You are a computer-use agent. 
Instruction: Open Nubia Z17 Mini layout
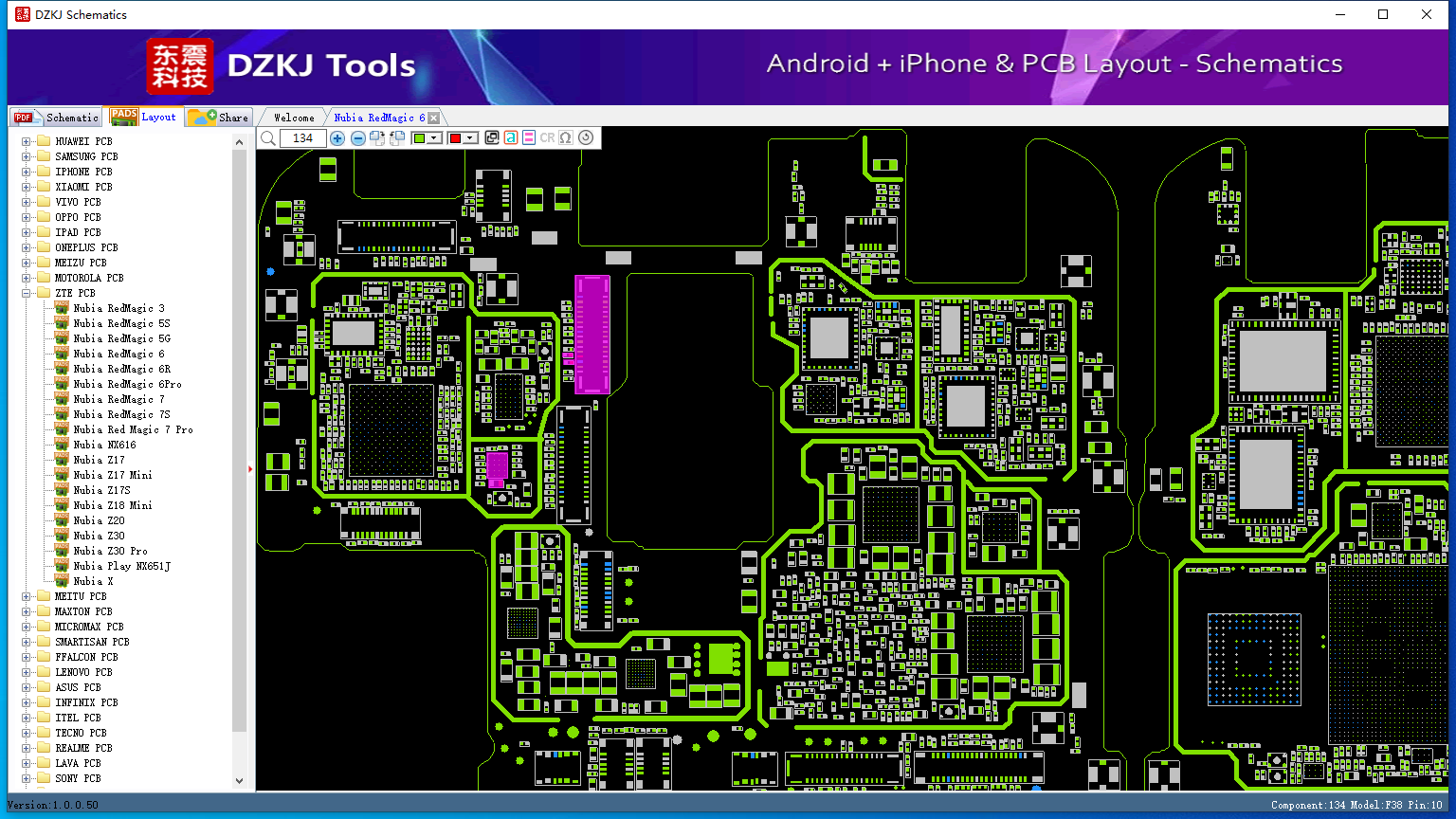pos(112,475)
